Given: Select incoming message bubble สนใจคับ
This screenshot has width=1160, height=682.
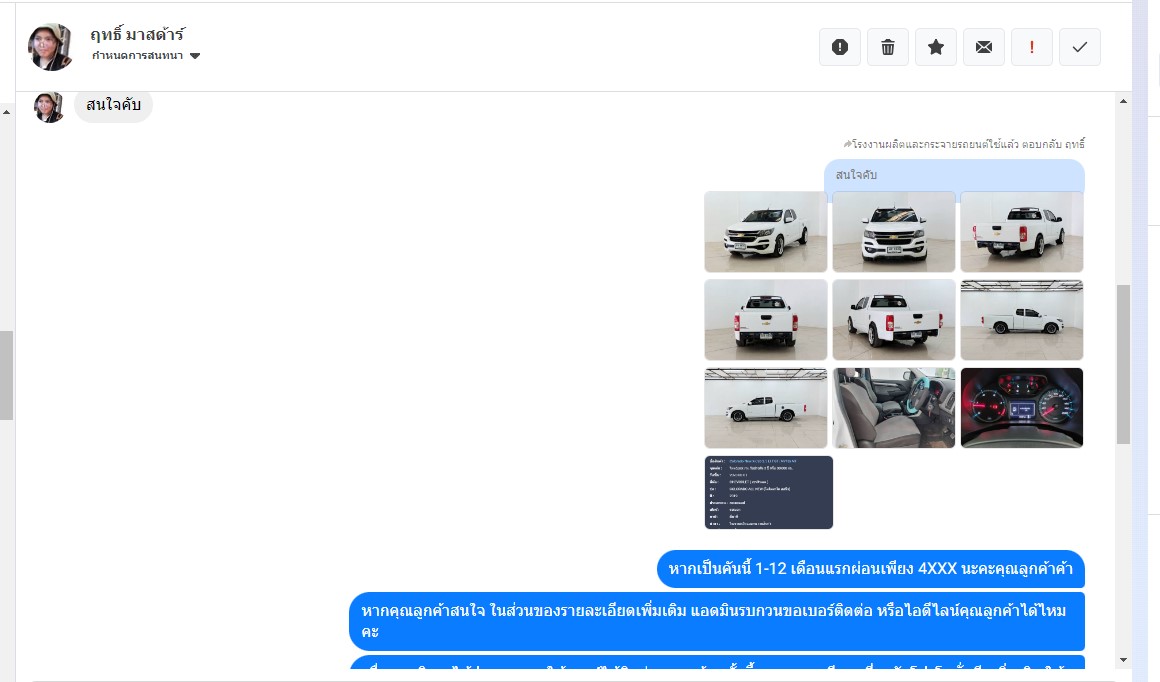Looking at the screenshot, I should (x=113, y=105).
